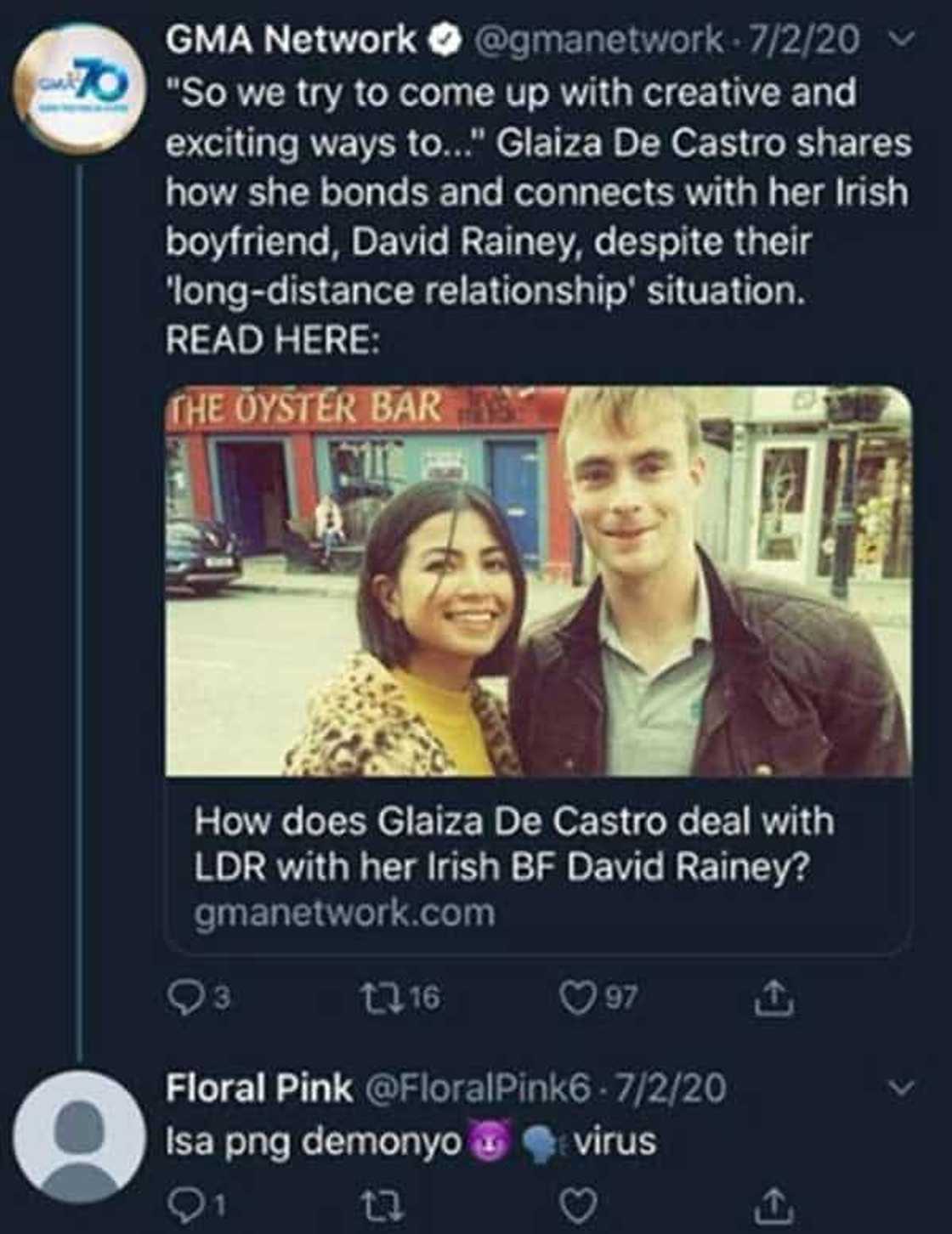
Task: Expand Floral Pink reply options chevron
Action: pos(904,1088)
